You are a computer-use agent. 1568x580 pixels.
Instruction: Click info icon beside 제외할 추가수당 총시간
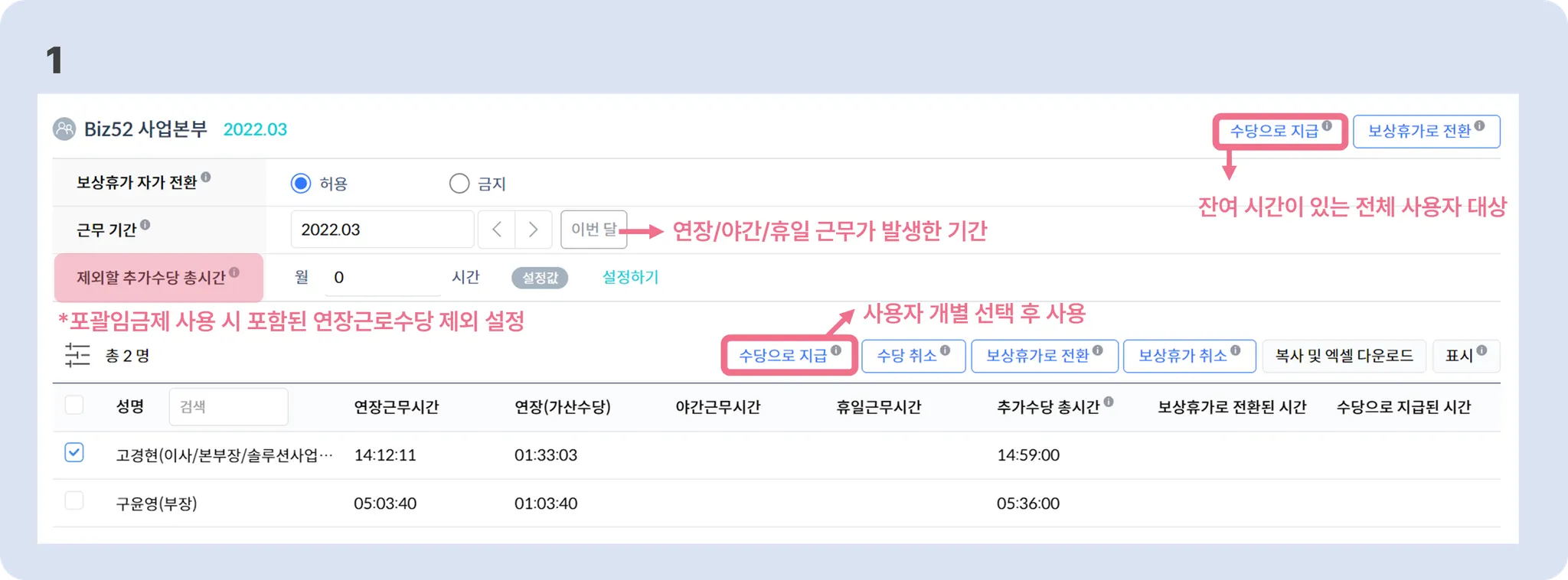click(234, 272)
